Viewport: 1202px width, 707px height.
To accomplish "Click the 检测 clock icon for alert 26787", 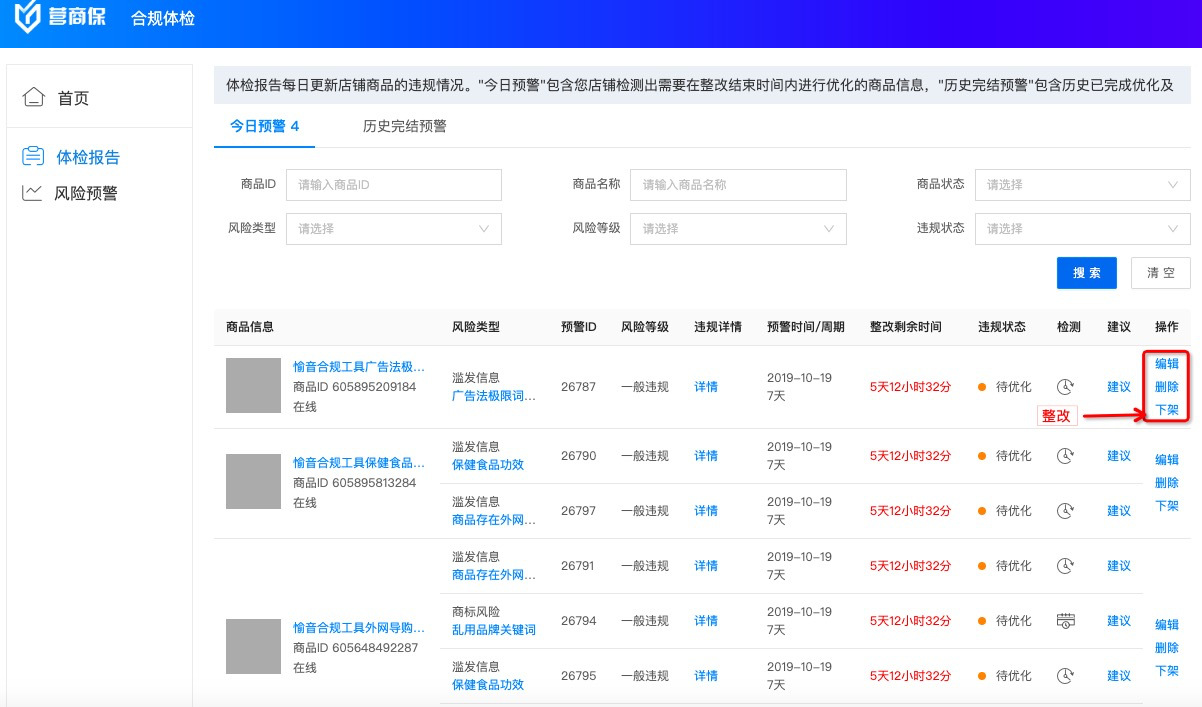I will coord(1066,387).
